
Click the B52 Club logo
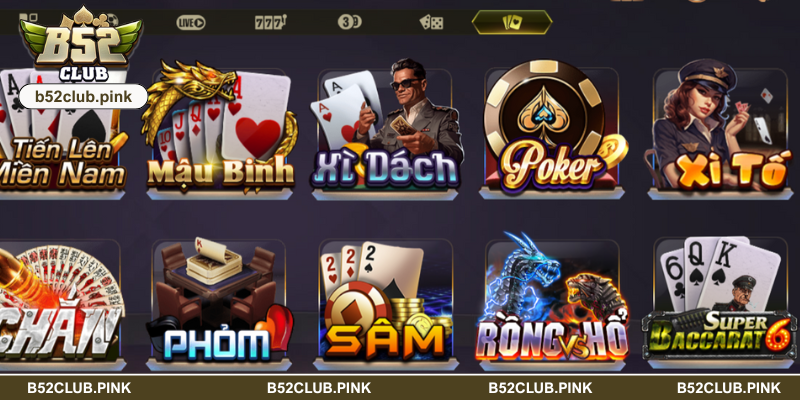[82, 44]
